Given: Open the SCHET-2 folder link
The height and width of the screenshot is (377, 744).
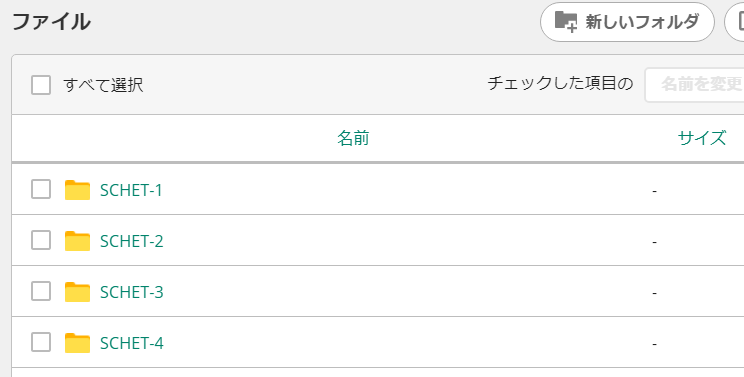Looking at the screenshot, I should point(131,241).
